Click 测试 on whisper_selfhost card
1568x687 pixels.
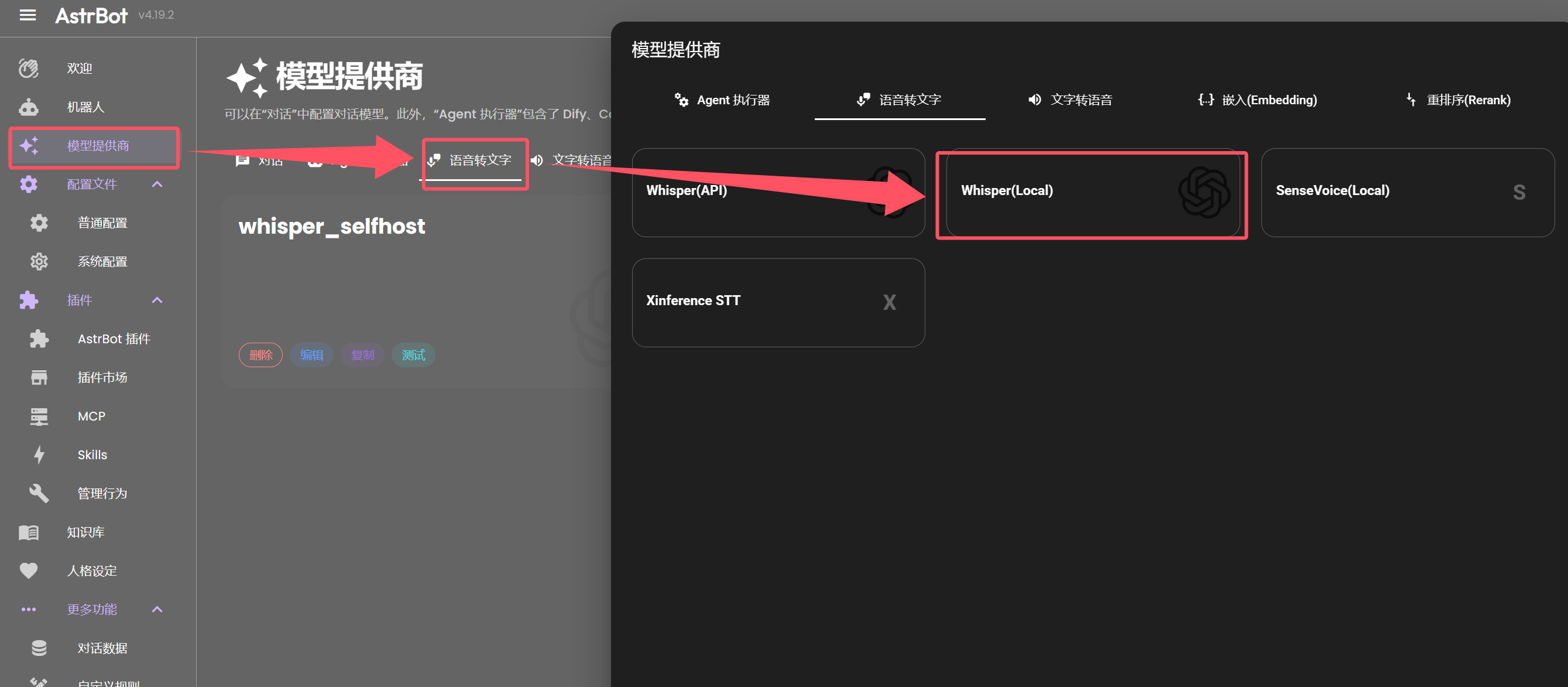pyautogui.click(x=413, y=355)
